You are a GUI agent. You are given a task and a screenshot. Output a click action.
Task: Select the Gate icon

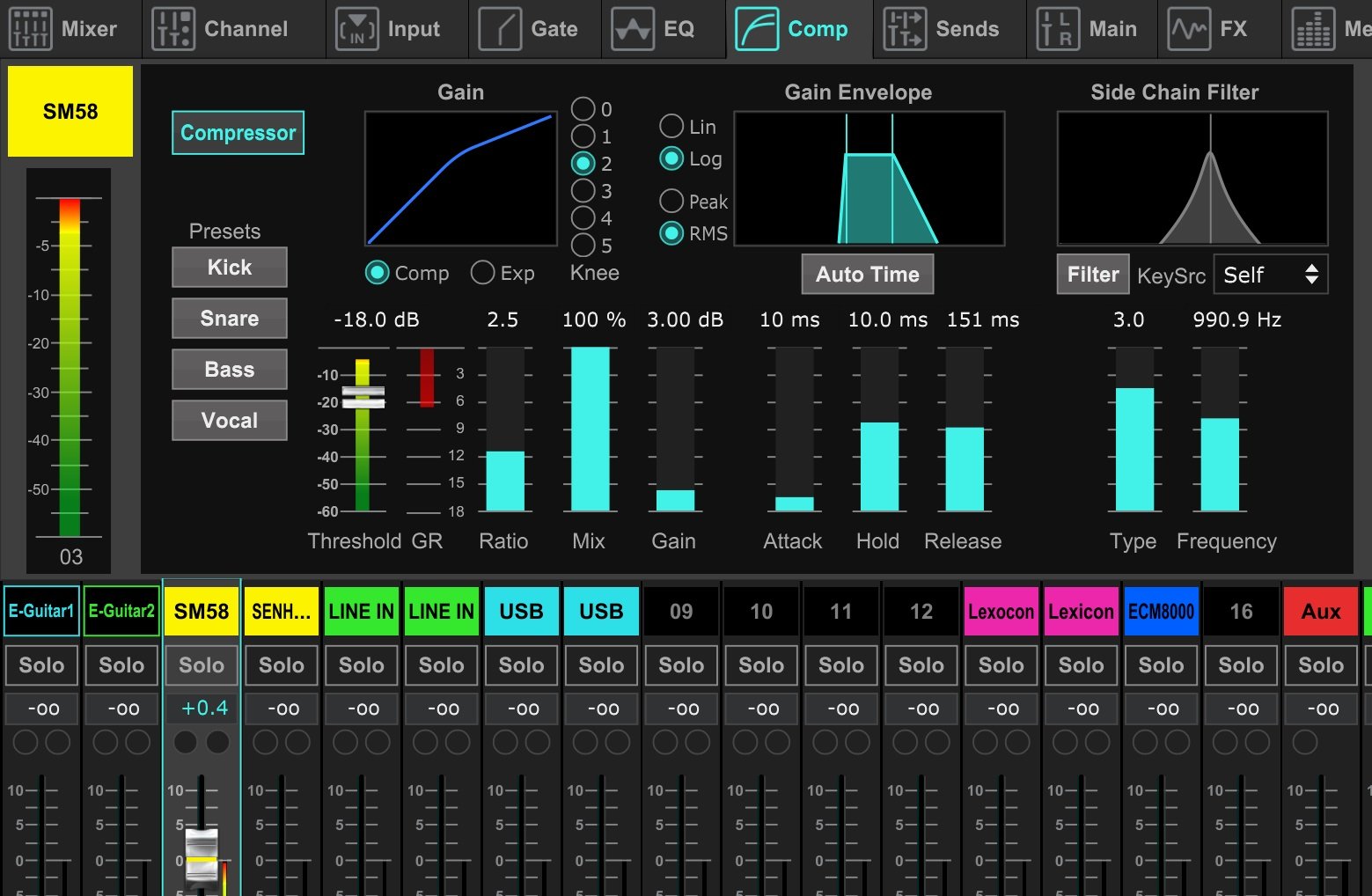tap(500, 29)
